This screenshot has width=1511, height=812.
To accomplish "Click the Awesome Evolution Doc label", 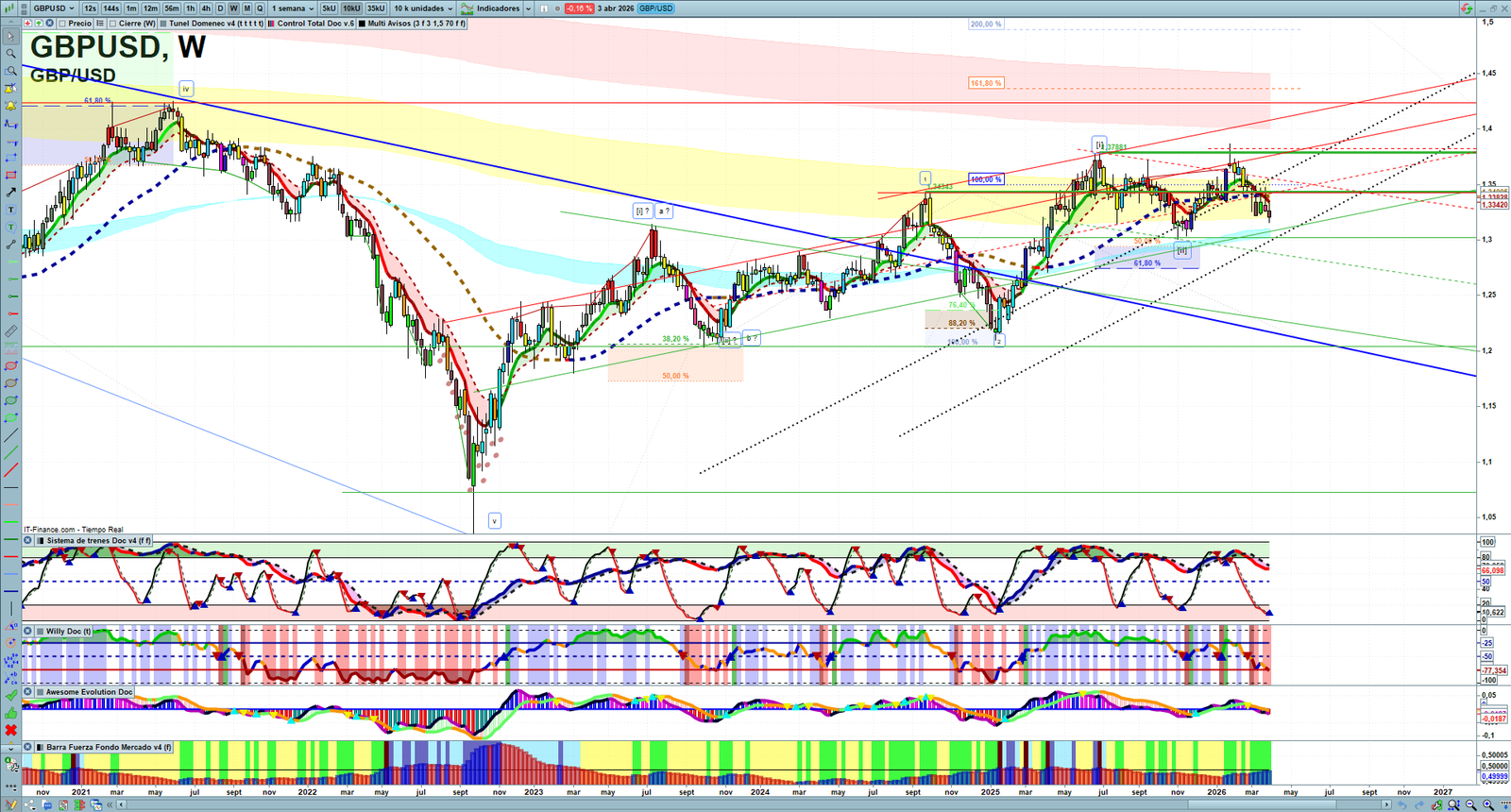I will [x=89, y=692].
